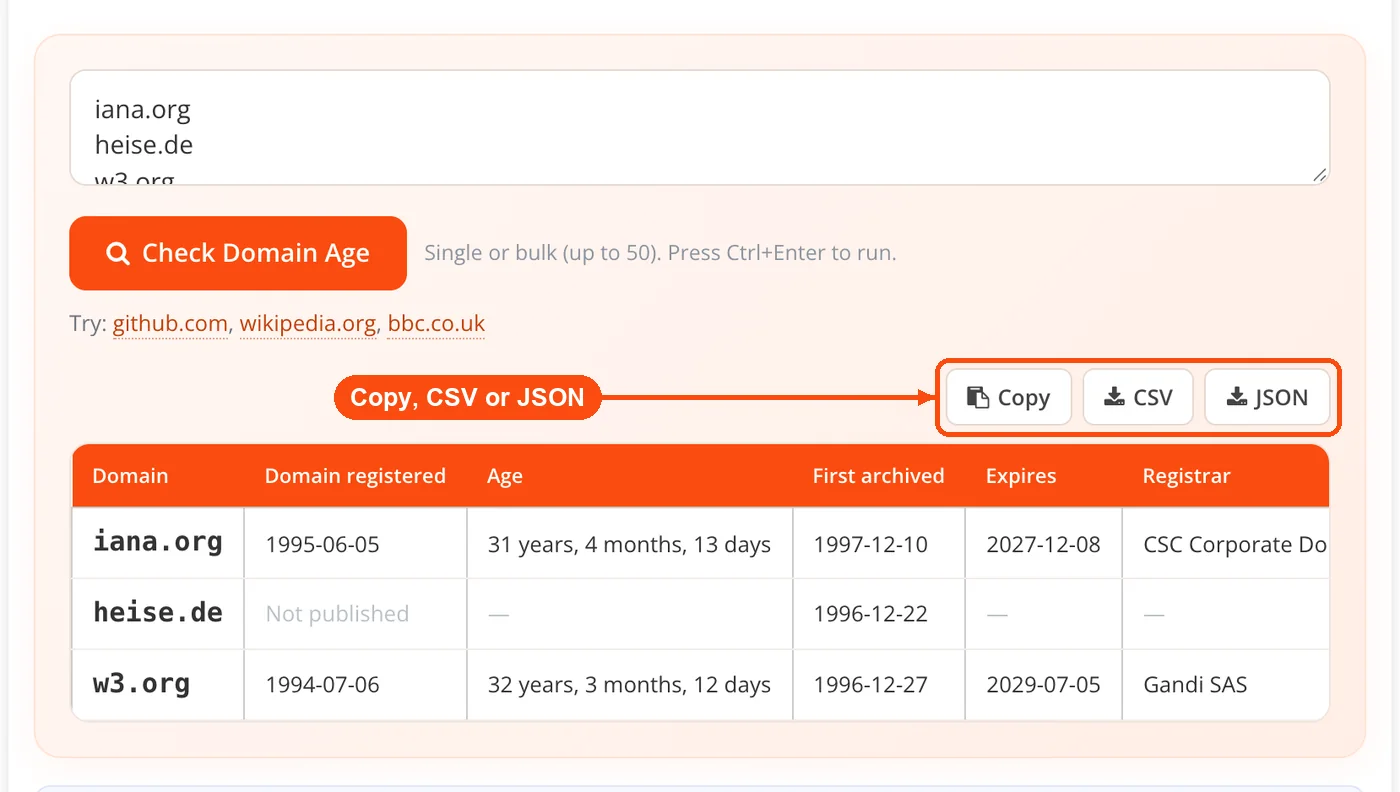Click expiry date 2029-07-05
The width and height of the screenshot is (1400, 792).
coord(1043,685)
